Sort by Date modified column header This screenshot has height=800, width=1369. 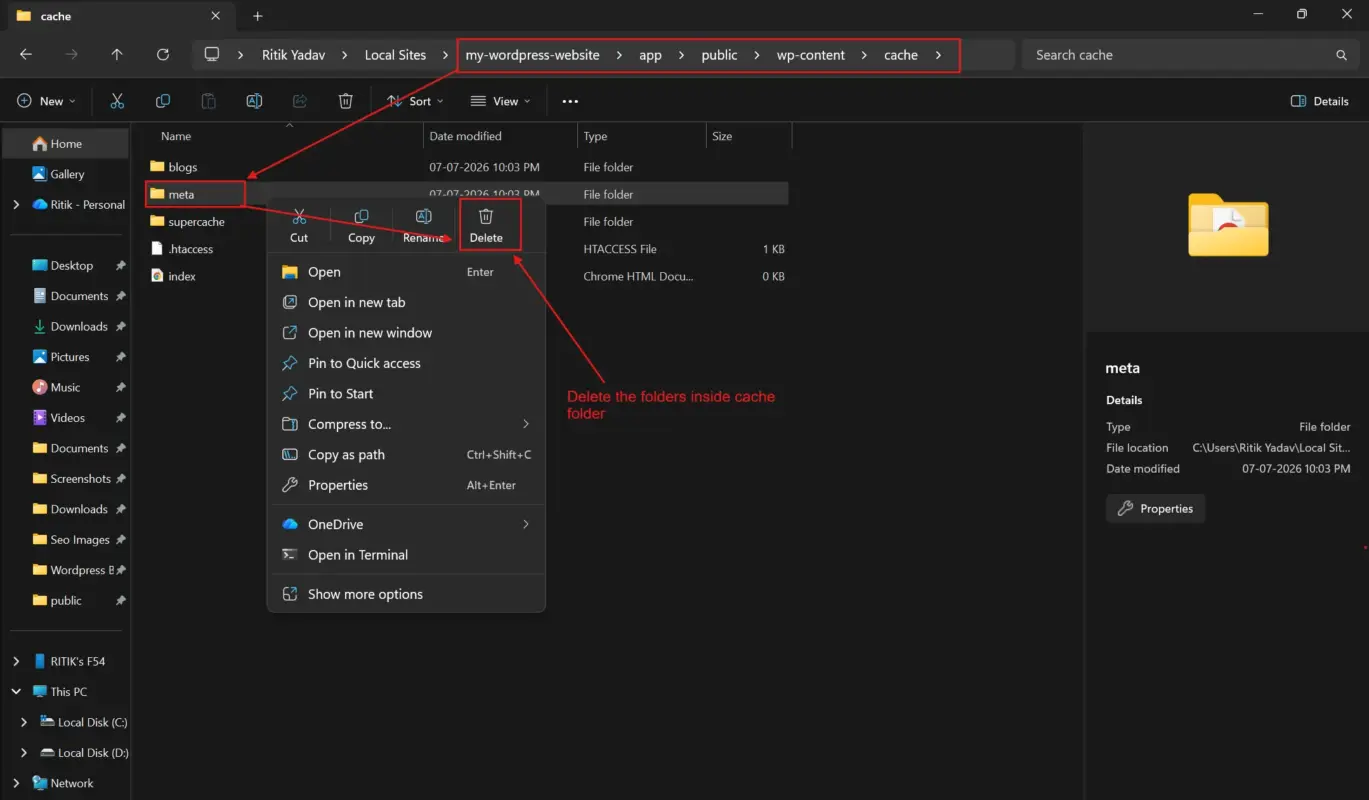click(x=465, y=136)
